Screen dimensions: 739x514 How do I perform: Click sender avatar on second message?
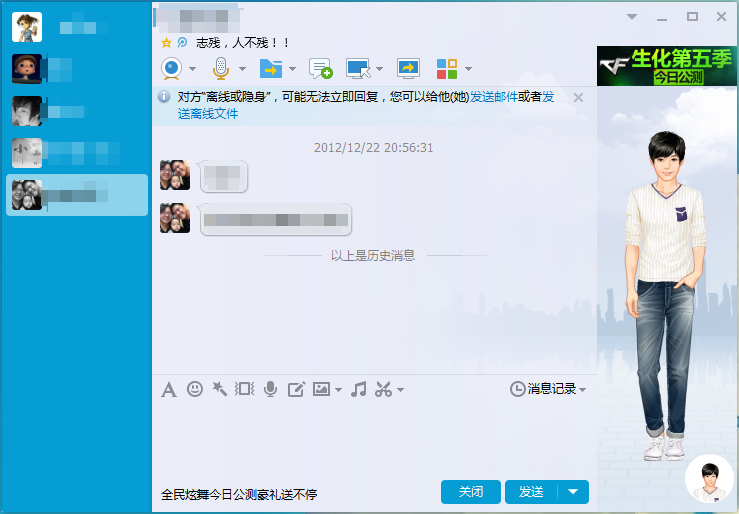175,218
